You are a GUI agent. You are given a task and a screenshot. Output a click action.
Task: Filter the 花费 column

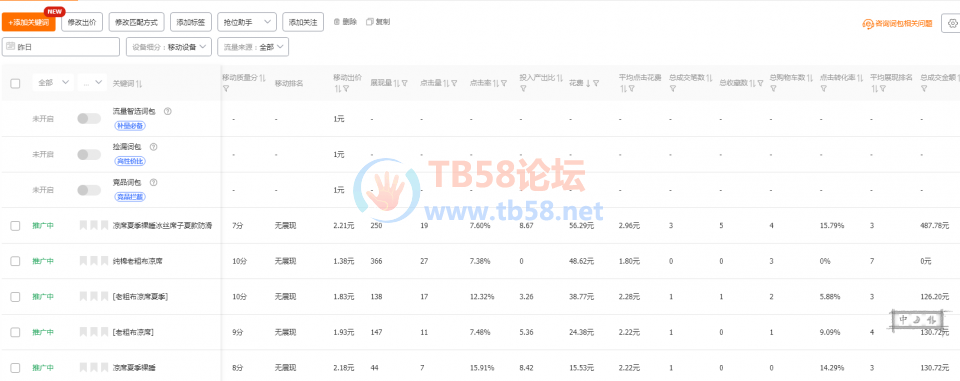point(596,83)
